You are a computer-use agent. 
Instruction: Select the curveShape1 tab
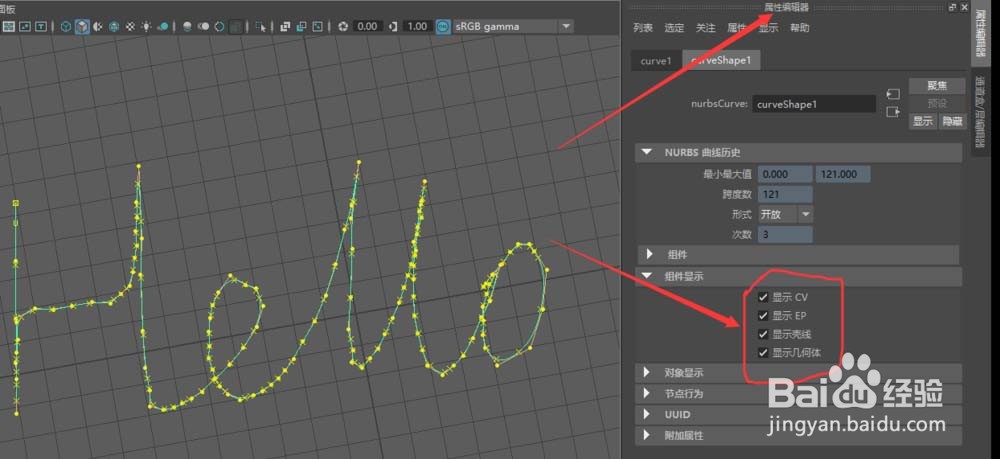(721, 61)
